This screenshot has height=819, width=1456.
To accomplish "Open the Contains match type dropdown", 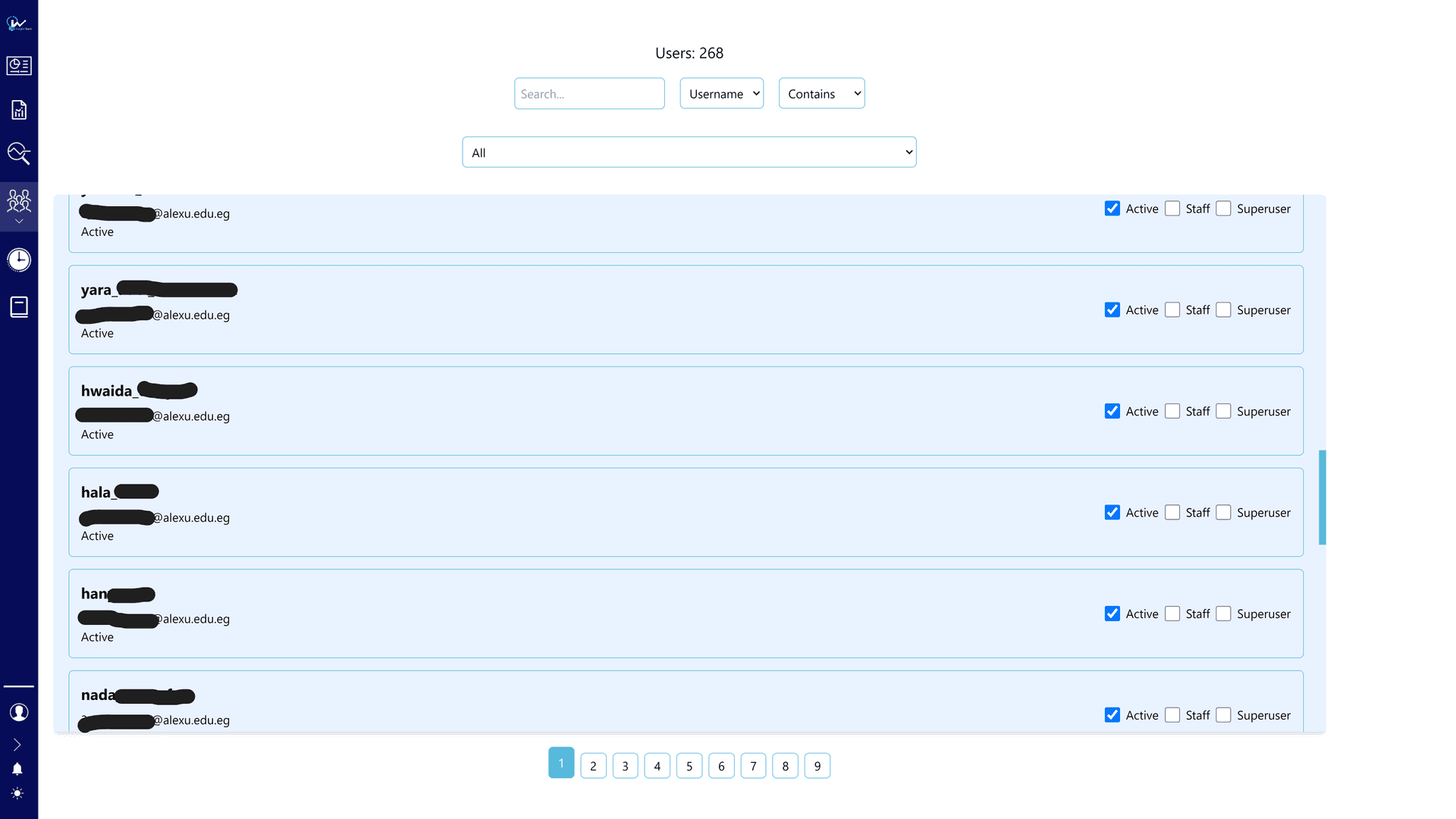I will (821, 93).
